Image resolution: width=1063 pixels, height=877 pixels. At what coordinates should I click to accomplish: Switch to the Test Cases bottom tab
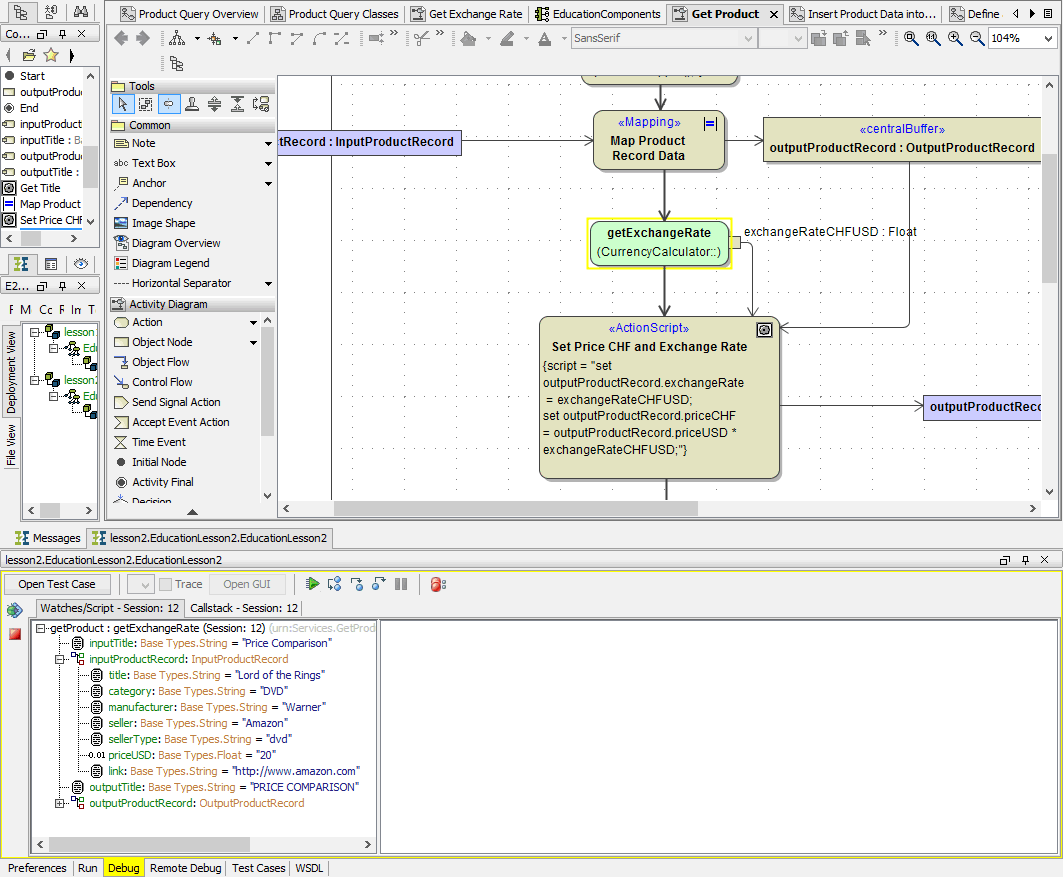click(x=258, y=868)
